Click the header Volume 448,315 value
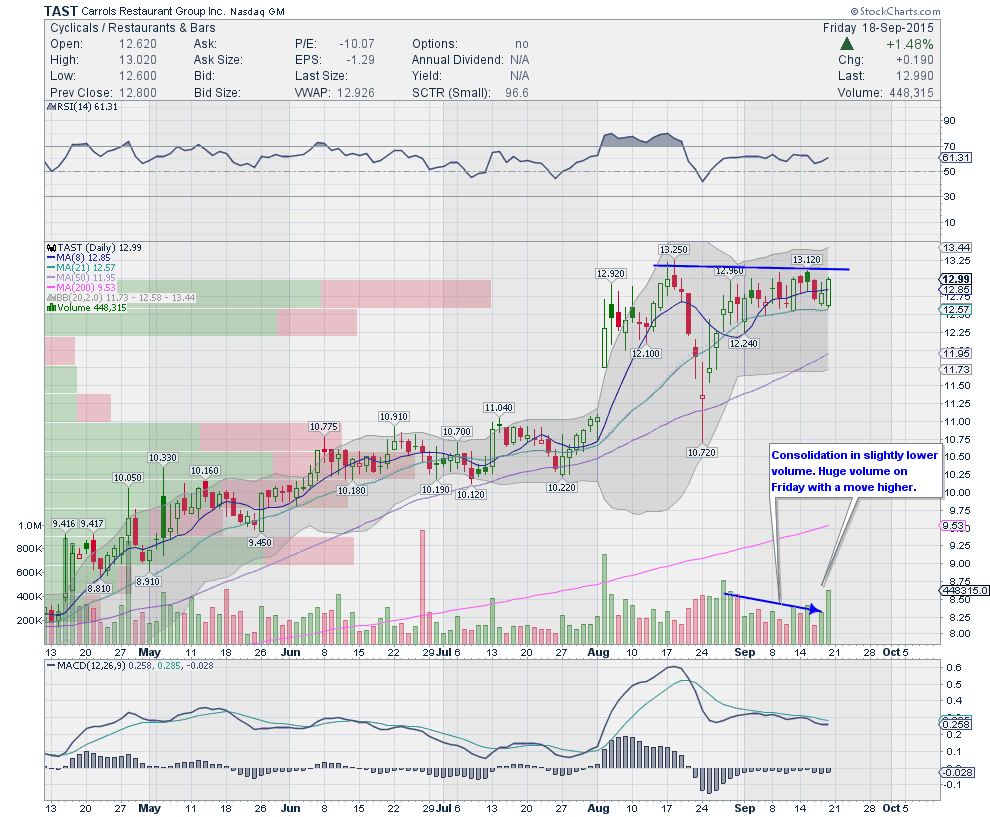The image size is (990, 817). (910, 93)
